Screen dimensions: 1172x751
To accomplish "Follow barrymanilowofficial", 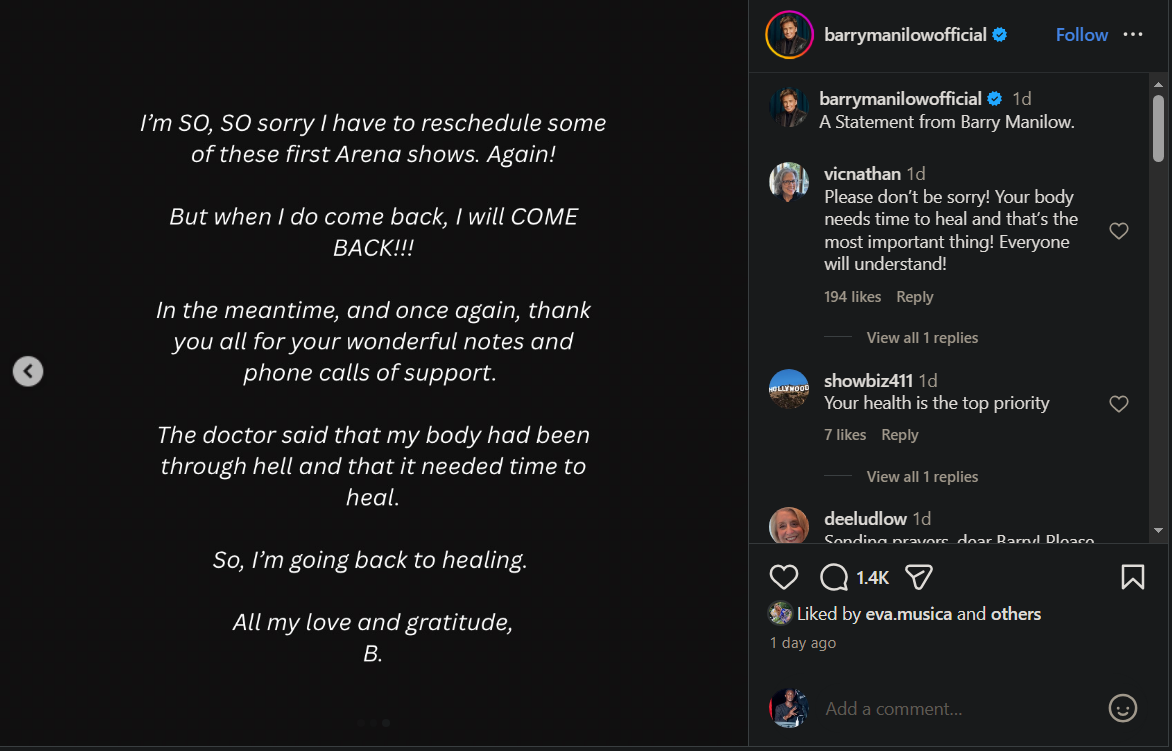I will coord(1081,35).
